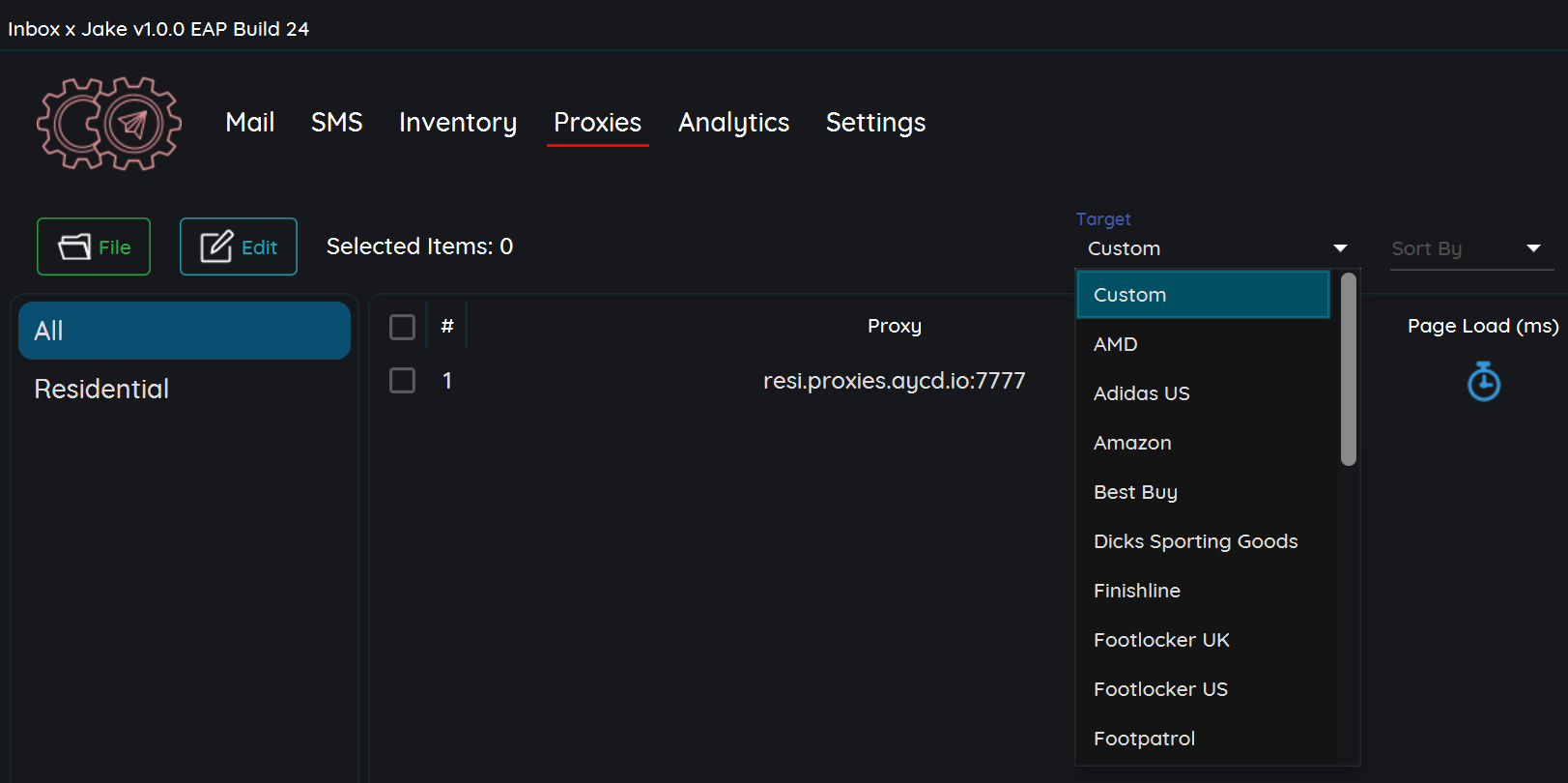Image resolution: width=1568 pixels, height=783 pixels.
Task: Select Adidas US target option
Action: coord(1203,393)
